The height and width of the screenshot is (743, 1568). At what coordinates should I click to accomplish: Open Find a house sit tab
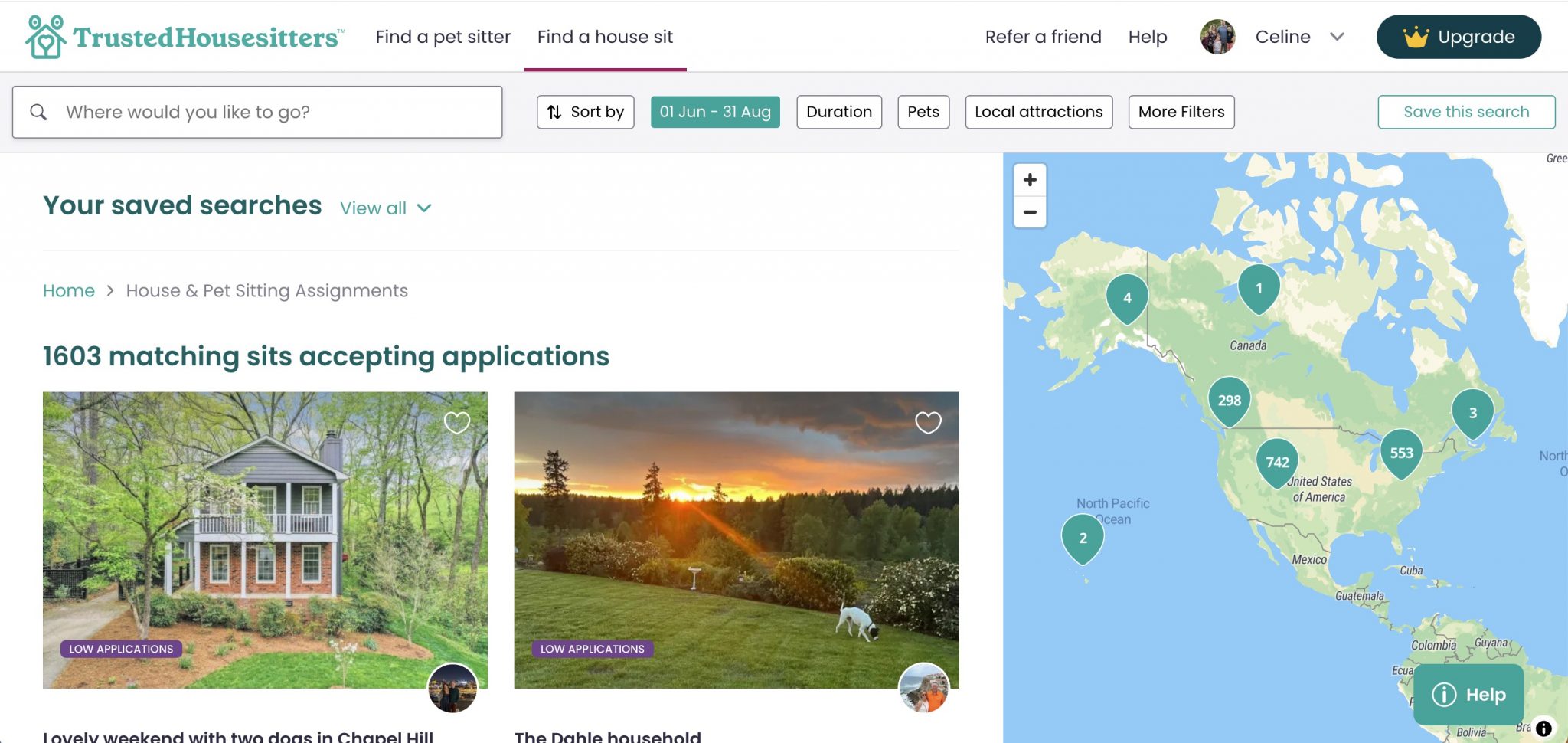pyautogui.click(x=605, y=37)
